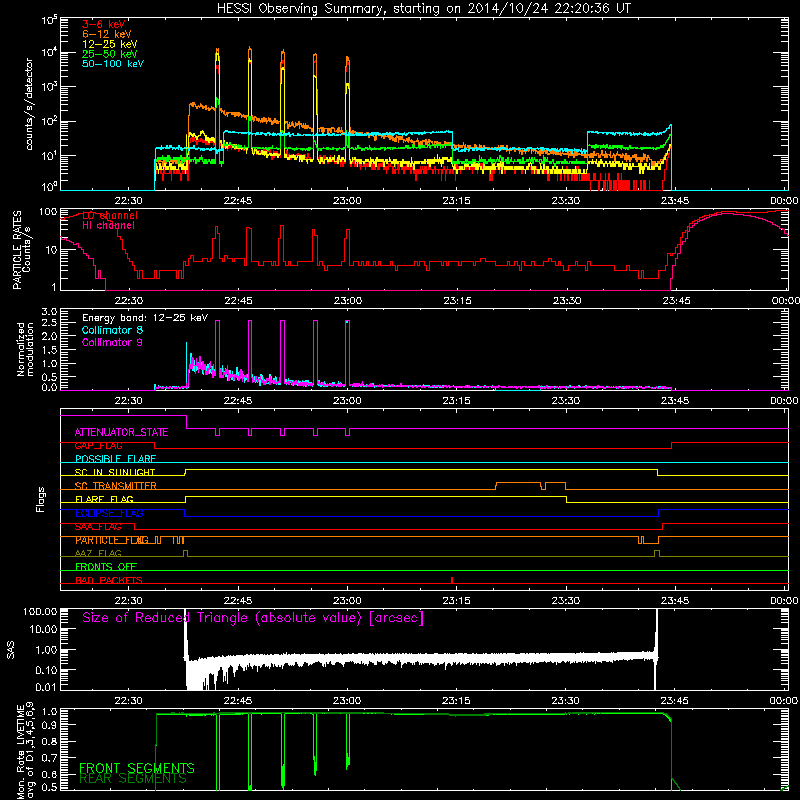Click the yellow 12-25 keV legend label
800x800 pixels.
pyautogui.click(x=110, y=44)
